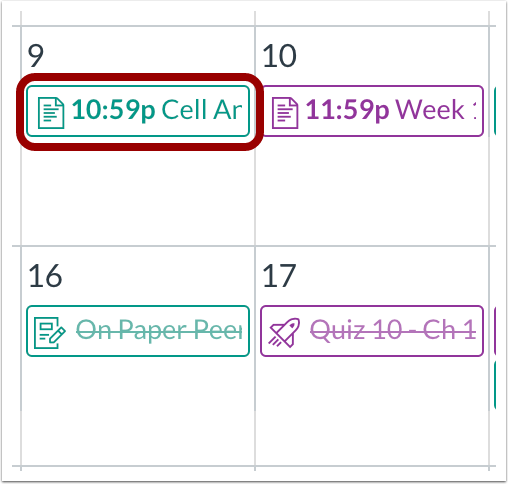Select the day 17 date number
This screenshot has height=484, width=508.
coord(279,276)
